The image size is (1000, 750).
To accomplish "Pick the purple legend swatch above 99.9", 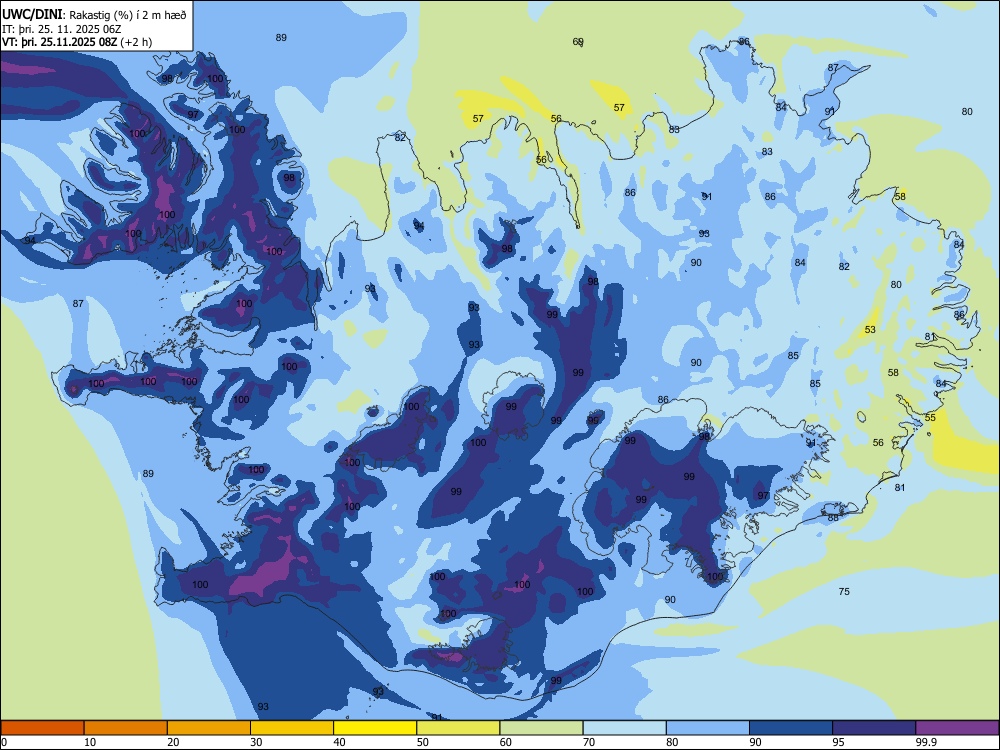I will tap(957, 728).
